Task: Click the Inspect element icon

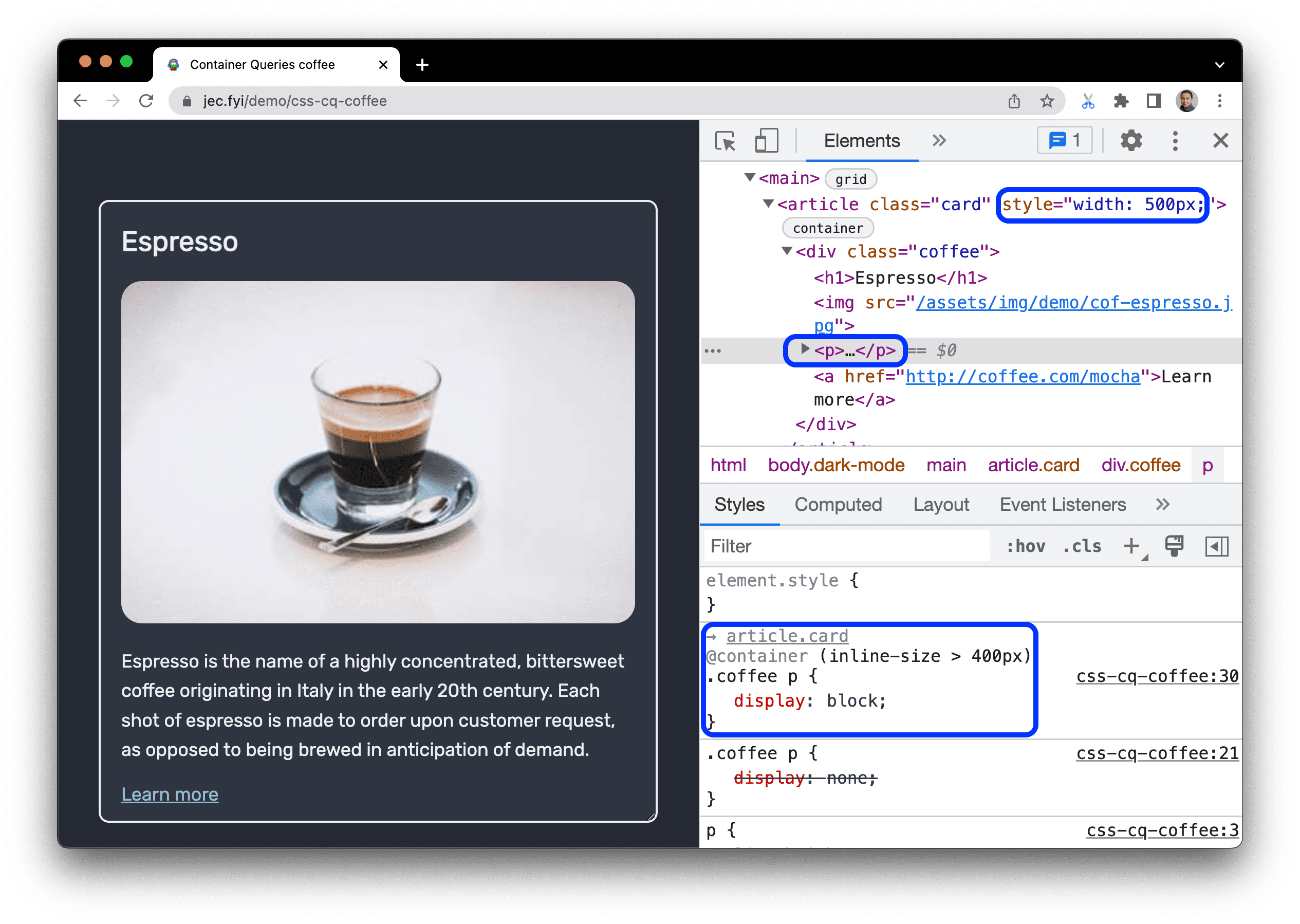Action: (726, 140)
